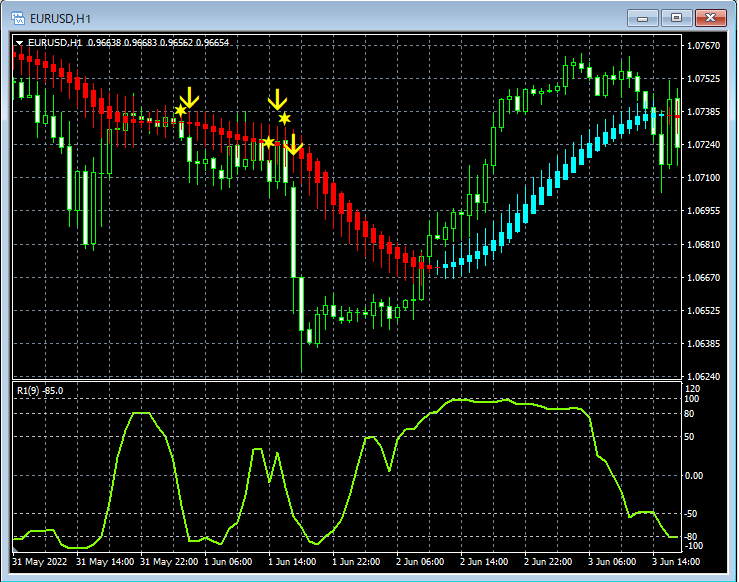This screenshot has width=739, height=582.
Task: Click the 3 Jun 06:00 time label
Action: pyautogui.click(x=612, y=562)
